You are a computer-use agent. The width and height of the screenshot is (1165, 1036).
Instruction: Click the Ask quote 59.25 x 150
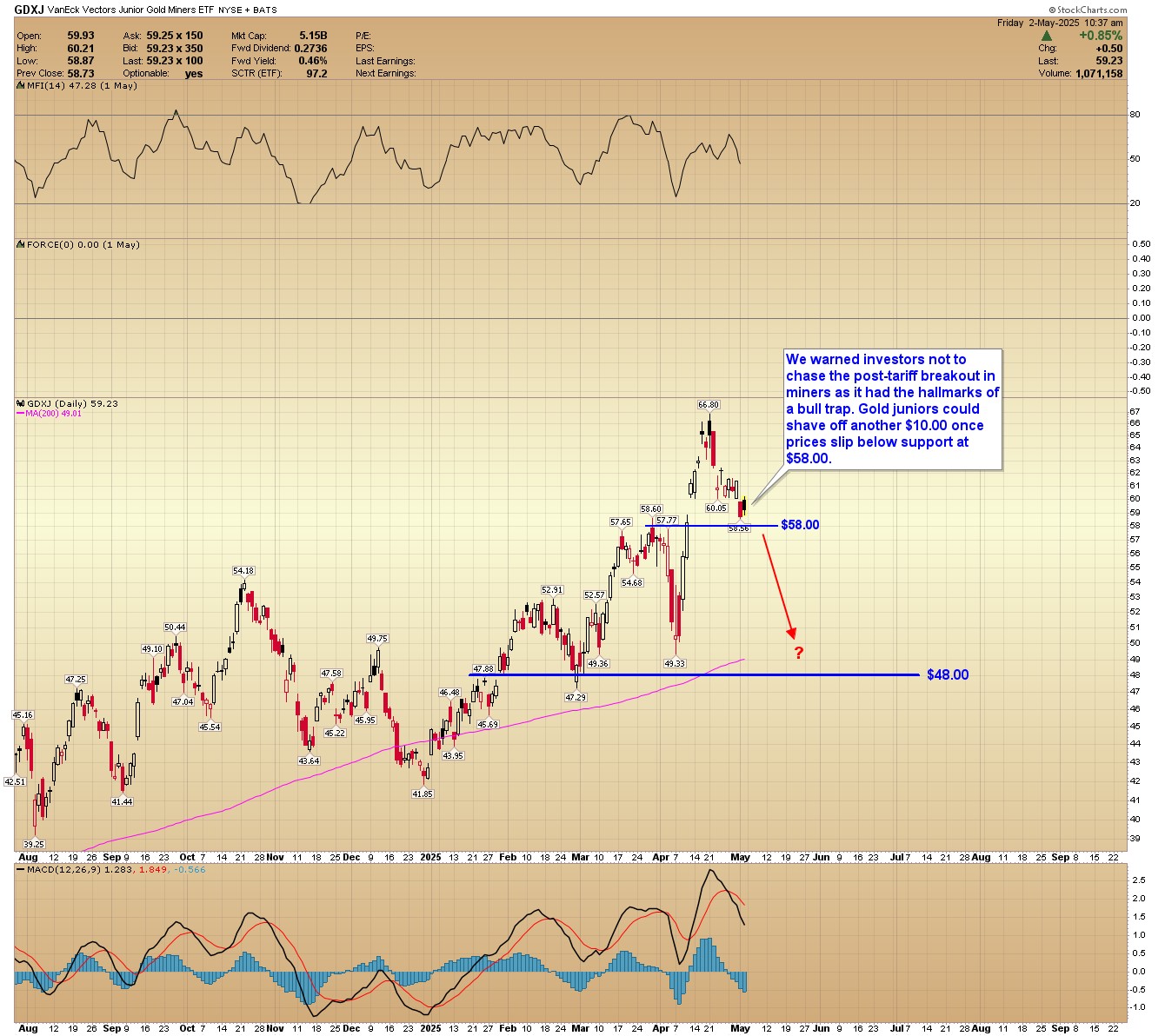(x=175, y=36)
